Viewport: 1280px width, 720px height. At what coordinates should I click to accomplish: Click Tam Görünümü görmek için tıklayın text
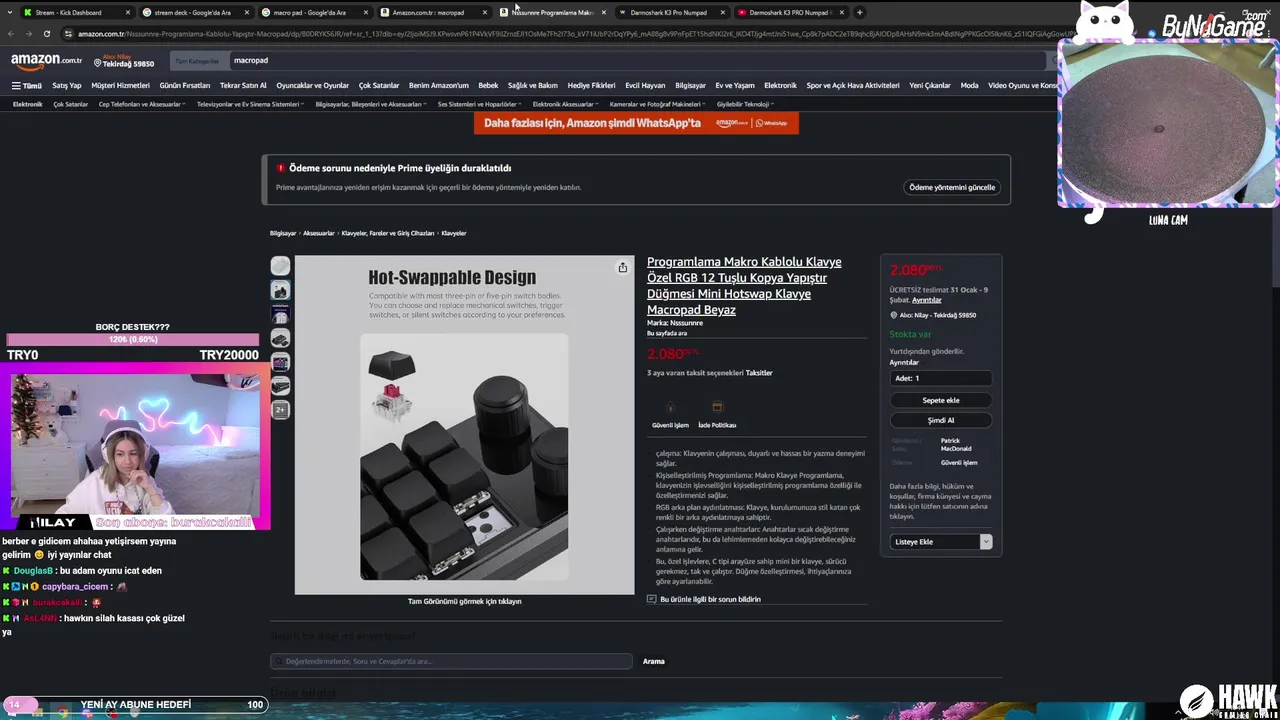(464, 601)
